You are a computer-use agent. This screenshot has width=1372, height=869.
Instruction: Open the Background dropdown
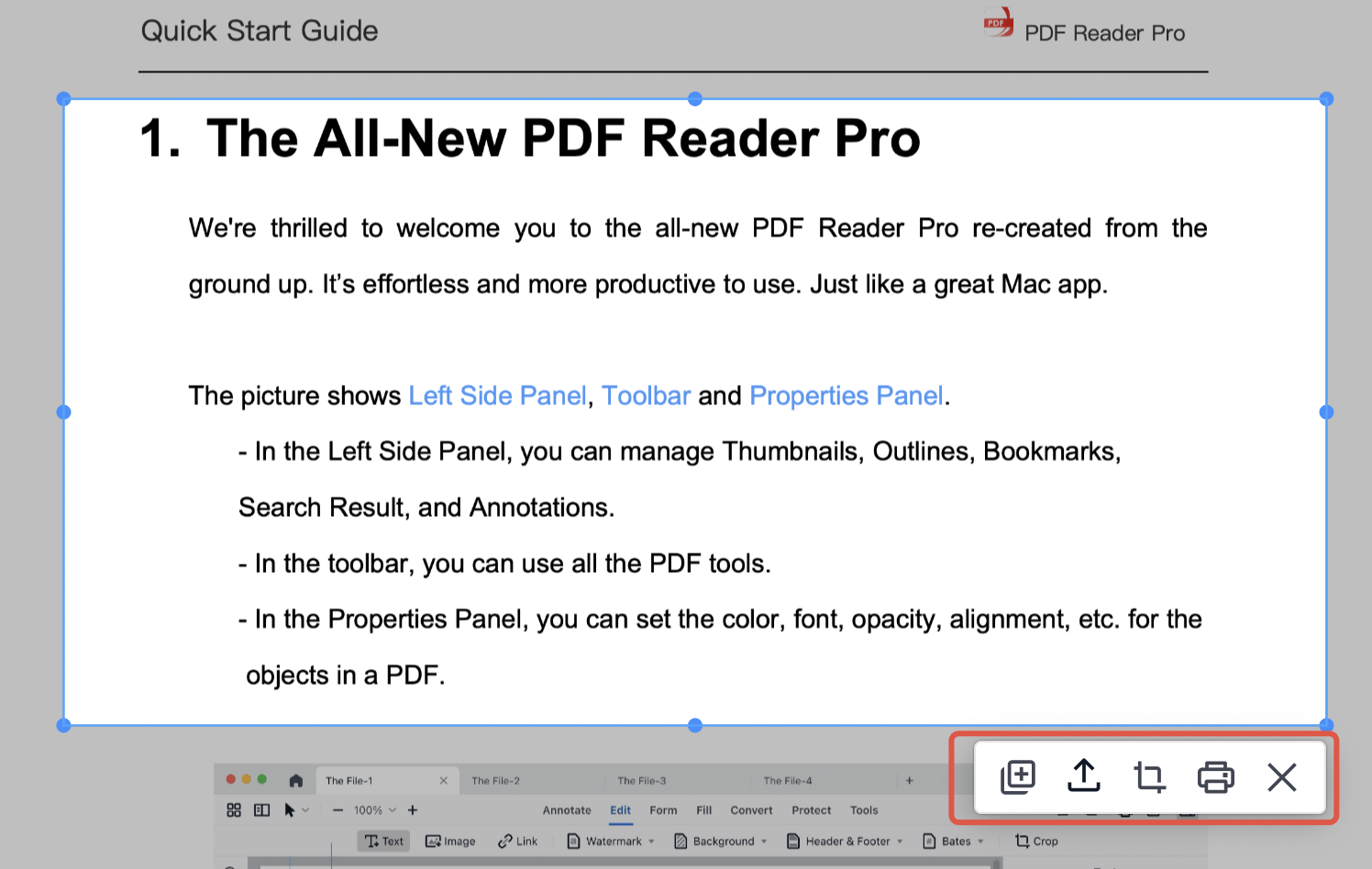[x=721, y=841]
